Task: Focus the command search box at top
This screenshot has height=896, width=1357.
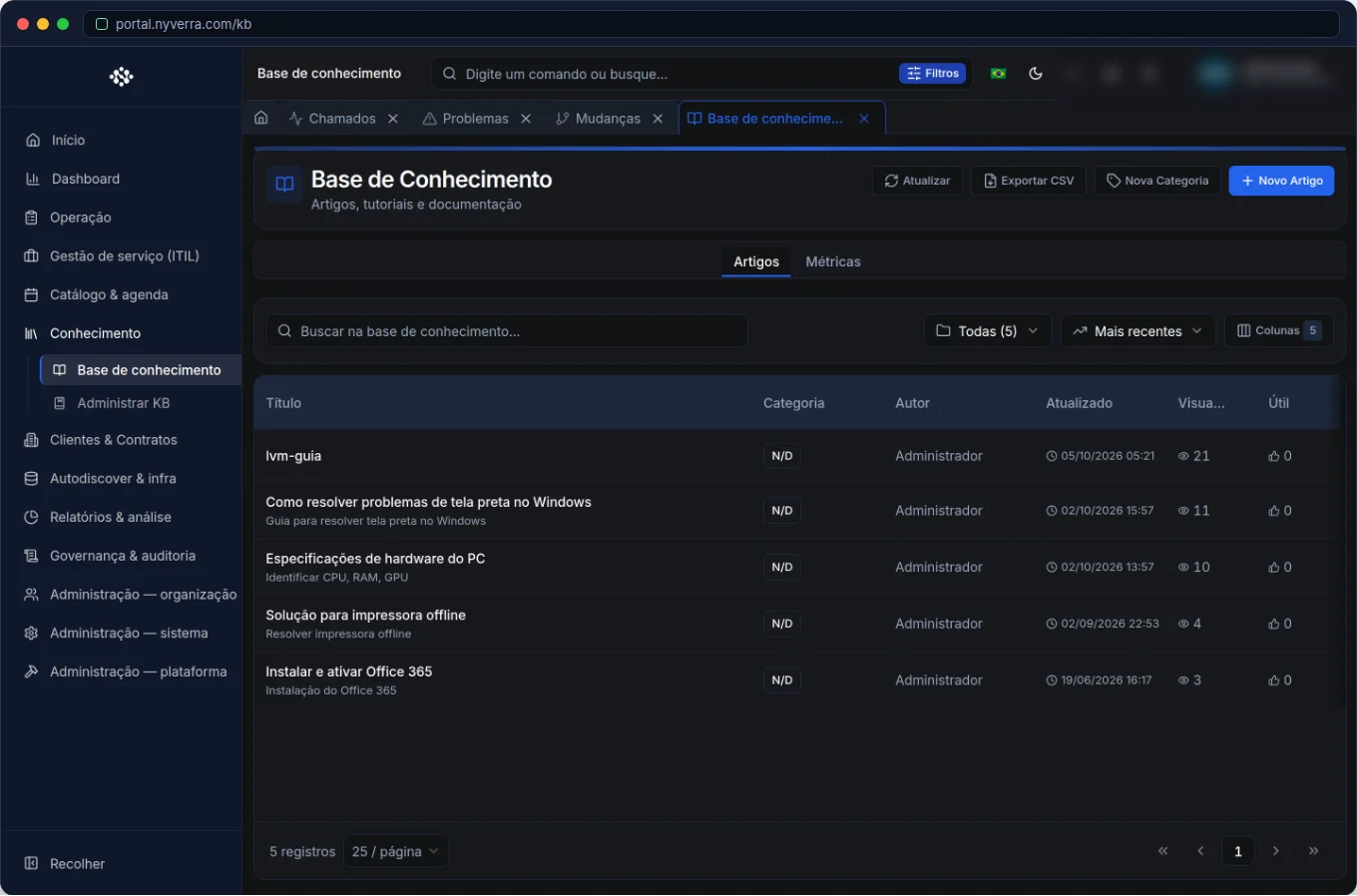Action: [x=664, y=74]
